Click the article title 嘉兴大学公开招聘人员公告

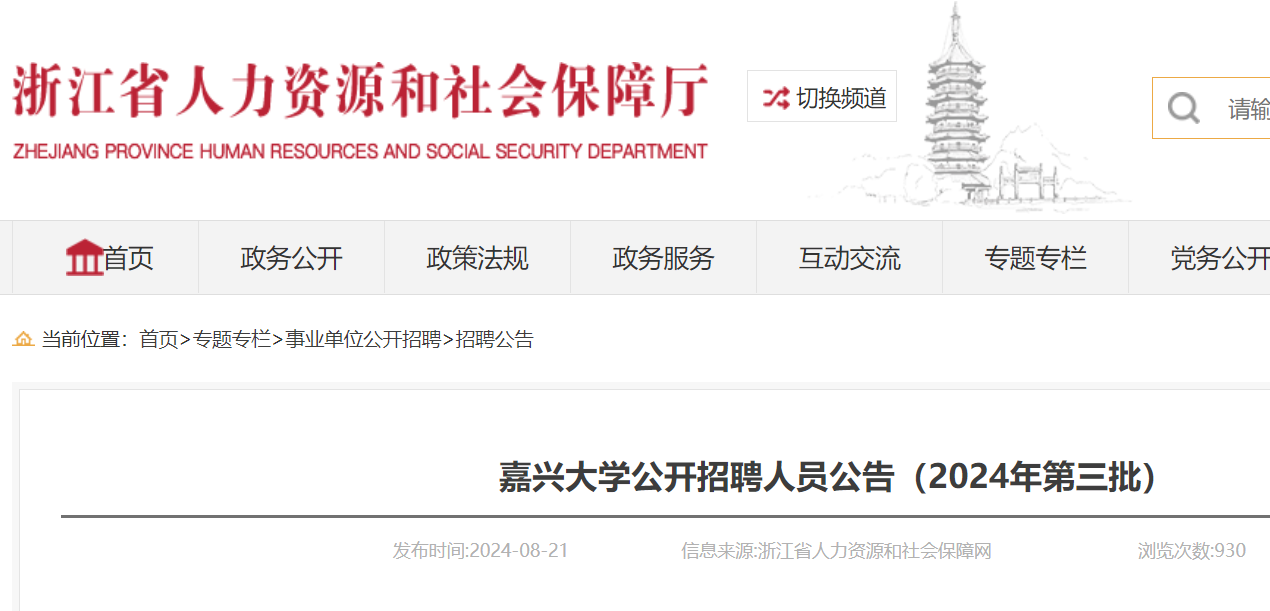(830, 478)
